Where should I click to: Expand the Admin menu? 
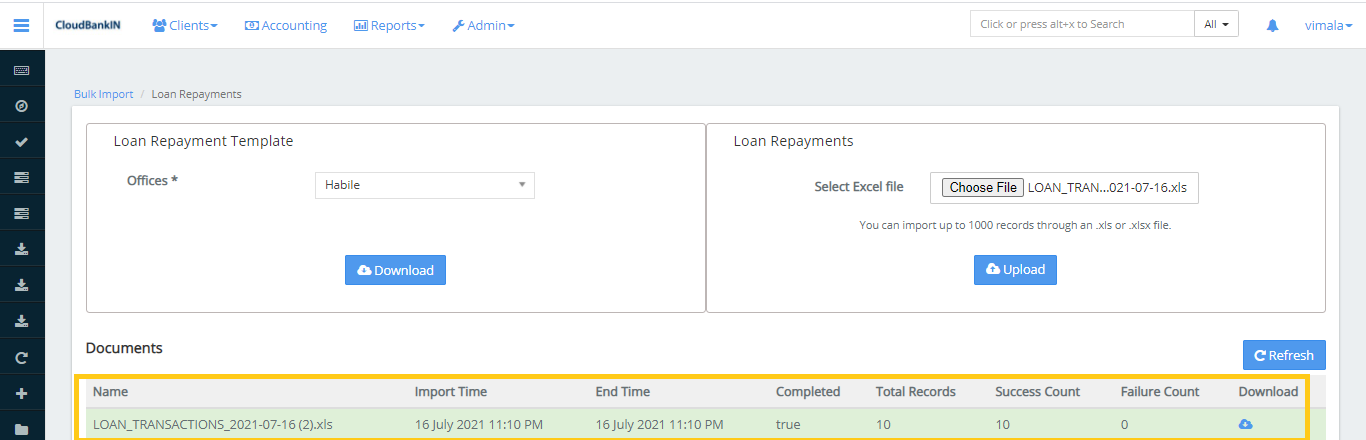pos(483,25)
